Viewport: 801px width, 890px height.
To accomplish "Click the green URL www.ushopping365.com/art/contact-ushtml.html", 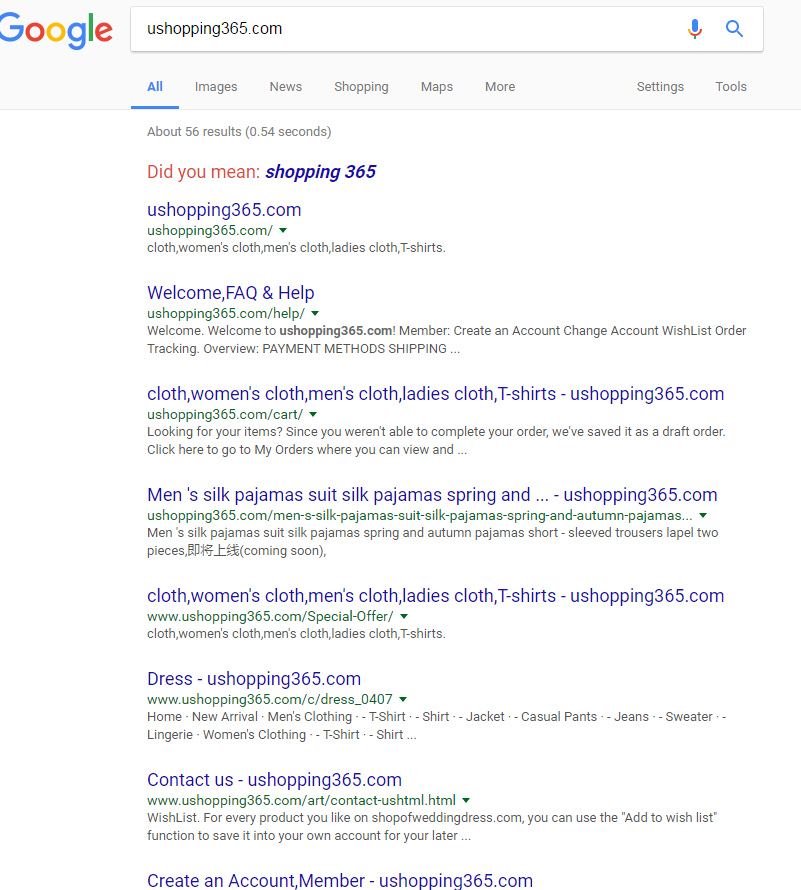I will [x=301, y=800].
